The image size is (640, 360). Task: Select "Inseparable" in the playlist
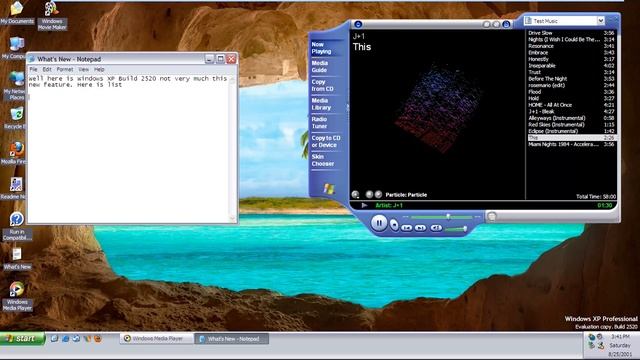tap(571, 66)
